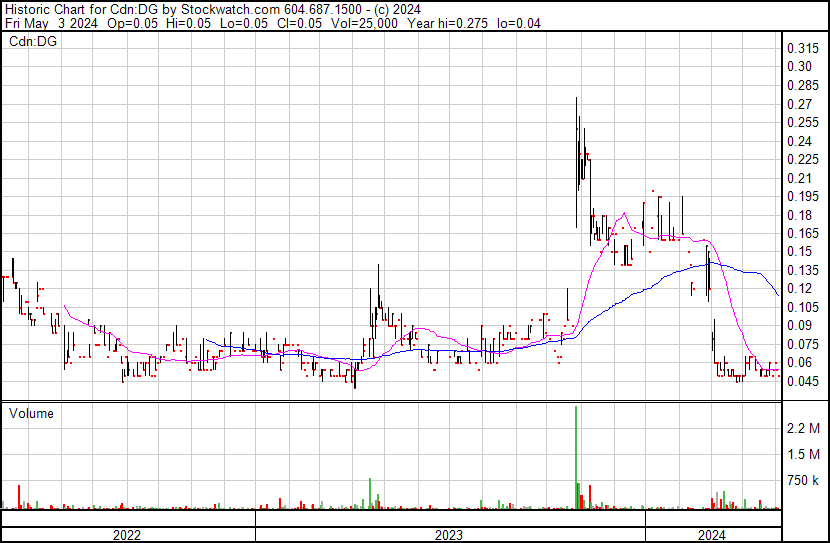Click the 2022 year label on time axis

[x=127, y=535]
